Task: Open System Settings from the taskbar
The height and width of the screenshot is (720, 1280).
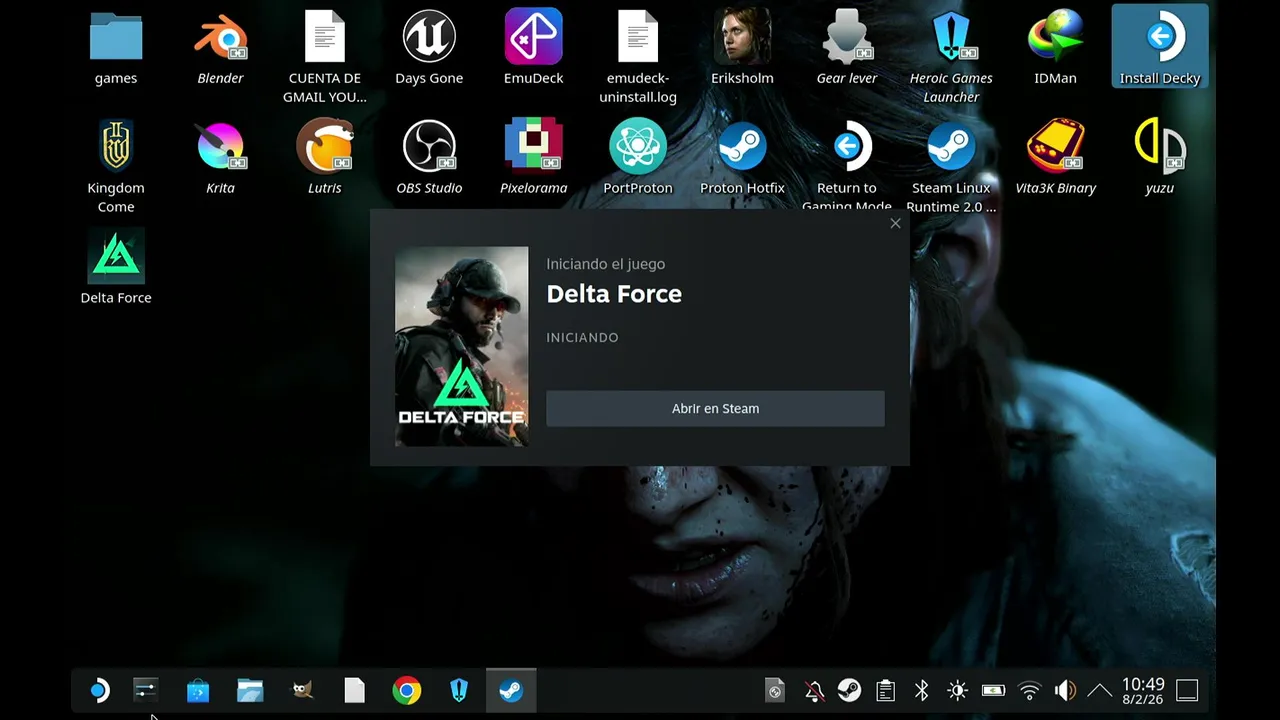Action: [x=146, y=690]
